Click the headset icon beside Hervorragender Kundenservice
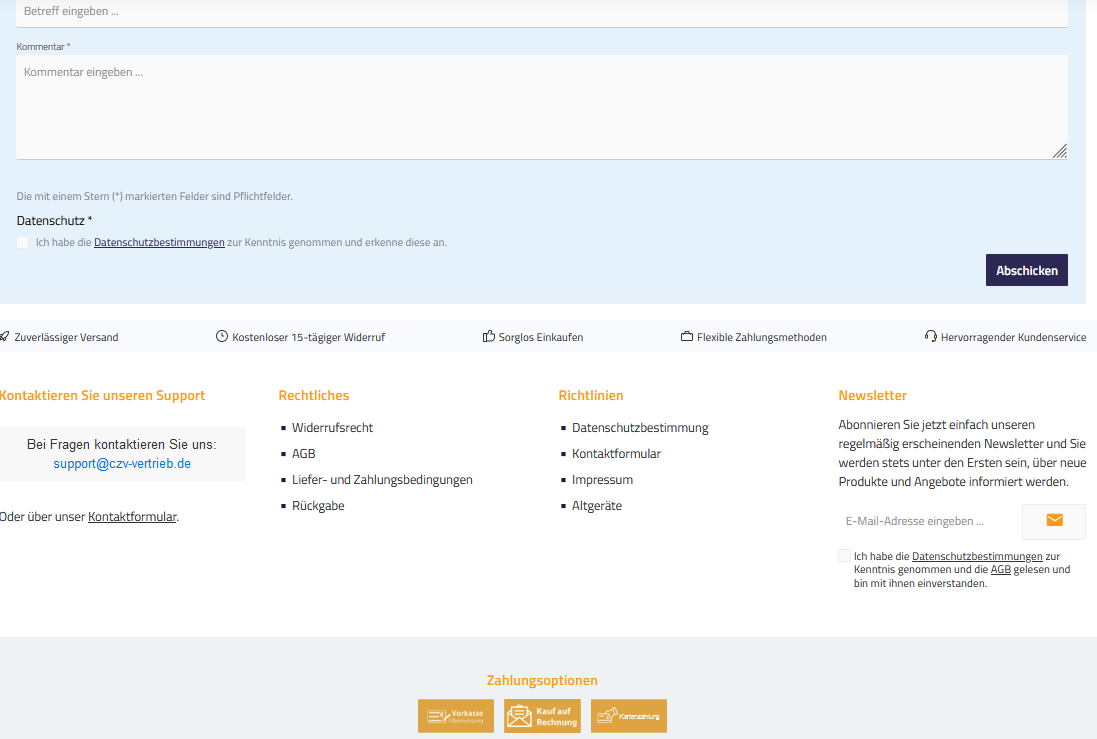The height and width of the screenshot is (739, 1097). [931, 337]
